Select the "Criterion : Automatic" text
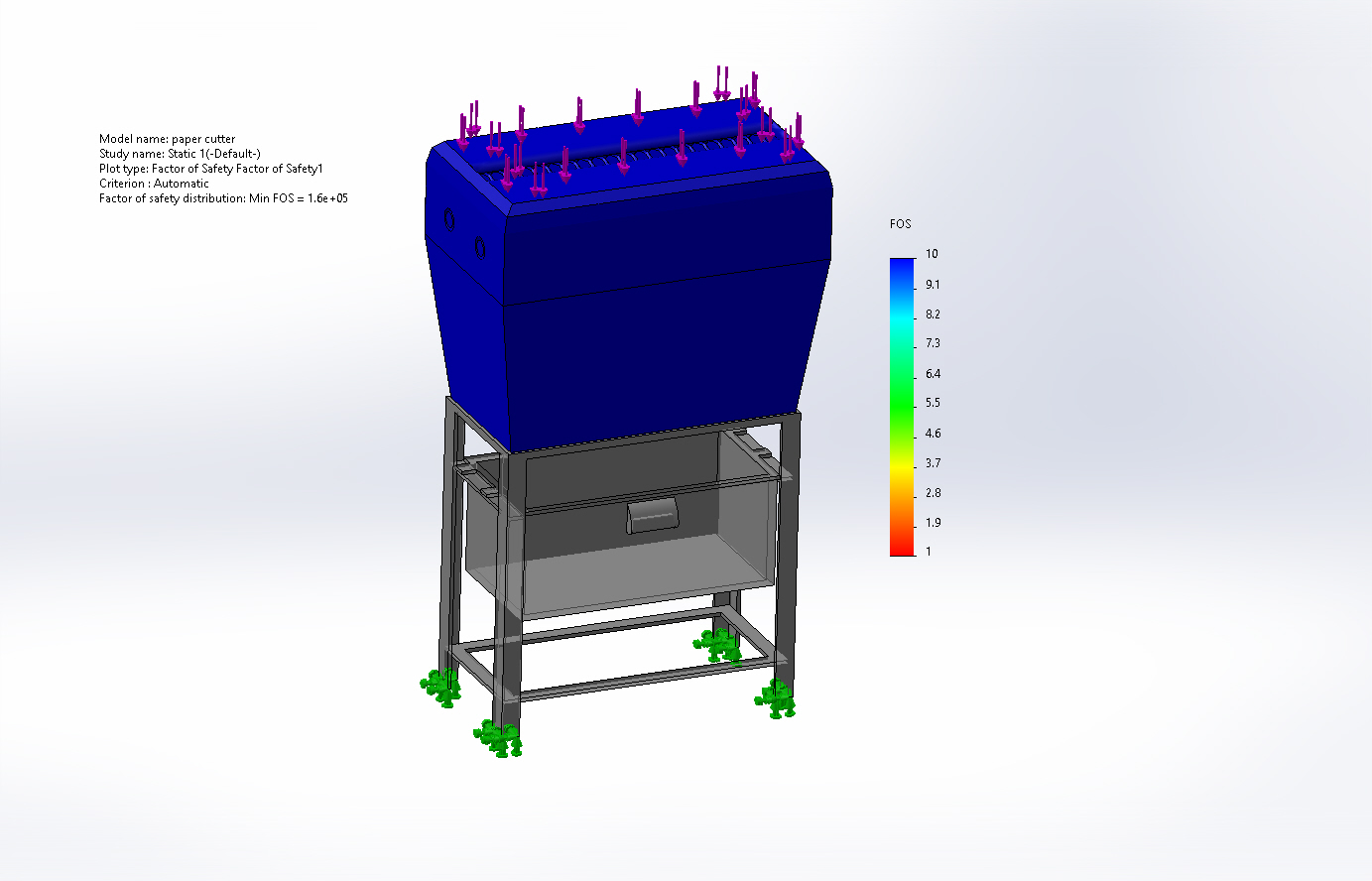 pos(154,184)
